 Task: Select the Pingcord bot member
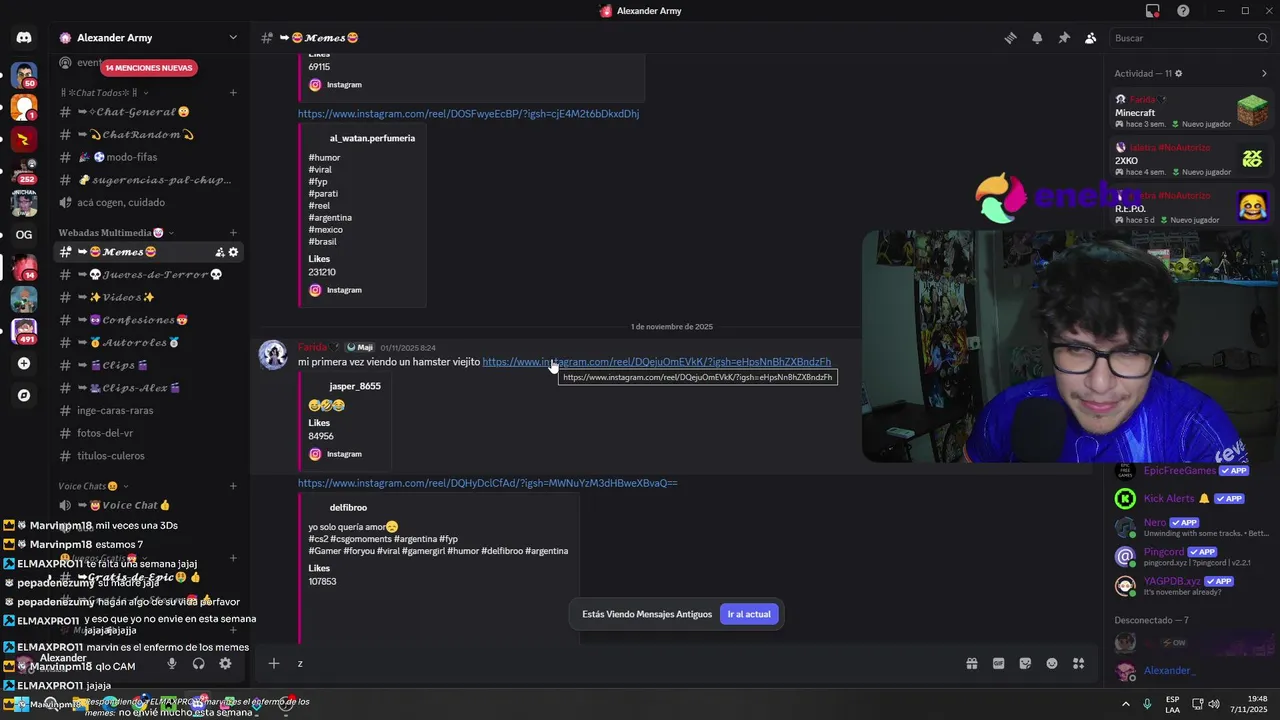(1191, 556)
